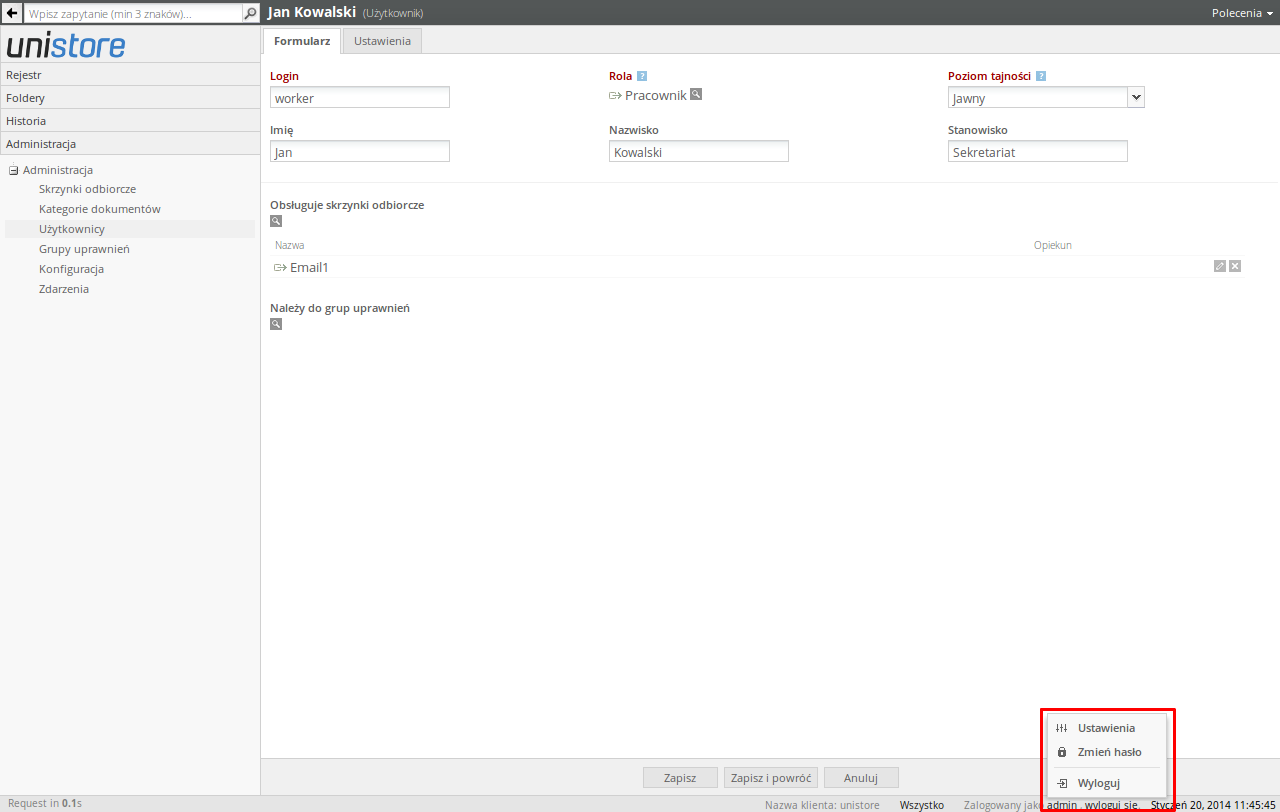Edit the Email1 row
The image size is (1280, 812).
[x=1220, y=266]
